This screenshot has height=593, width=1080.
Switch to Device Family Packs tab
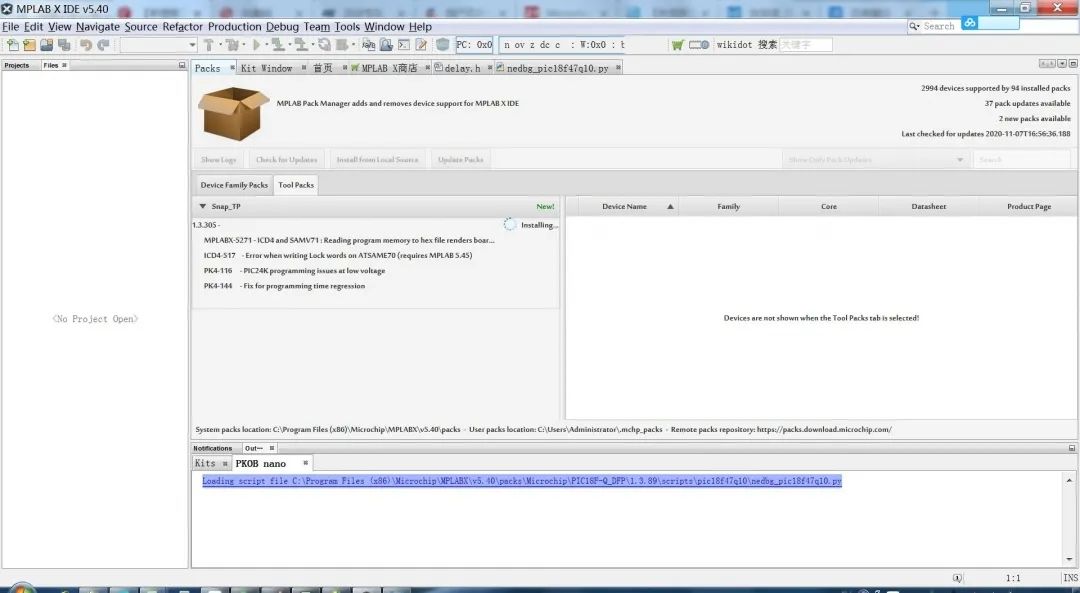234,185
